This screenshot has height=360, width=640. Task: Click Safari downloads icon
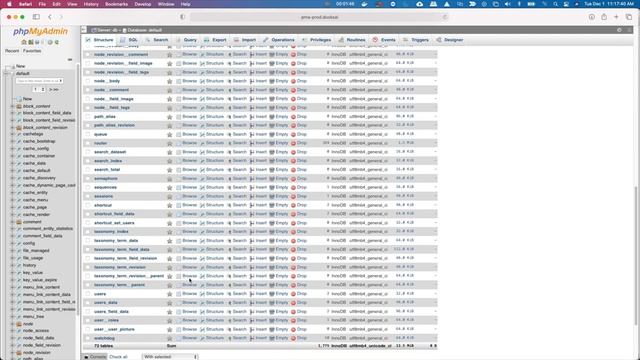pyautogui.click(x=591, y=17)
